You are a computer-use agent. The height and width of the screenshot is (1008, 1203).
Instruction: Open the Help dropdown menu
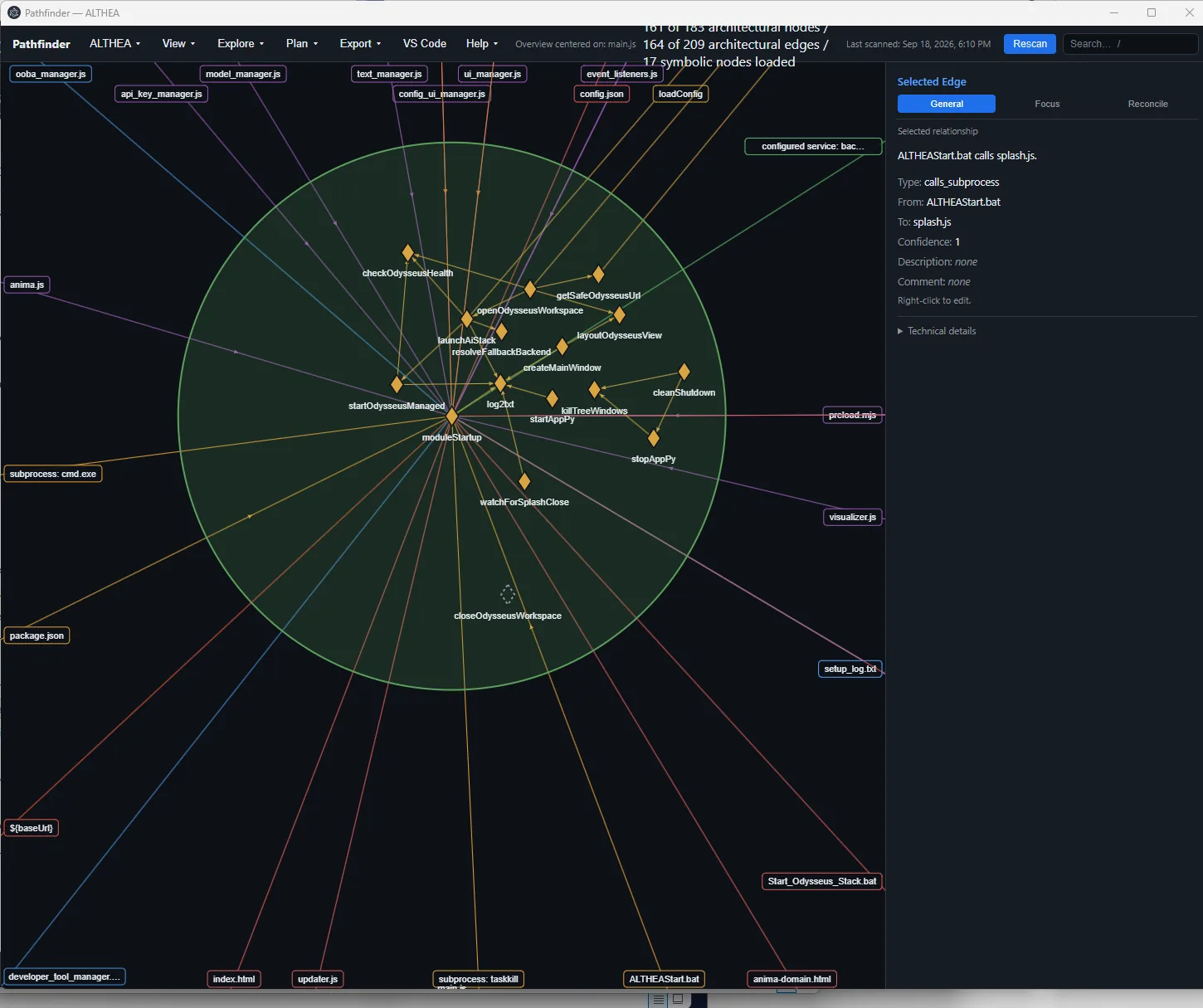482,44
